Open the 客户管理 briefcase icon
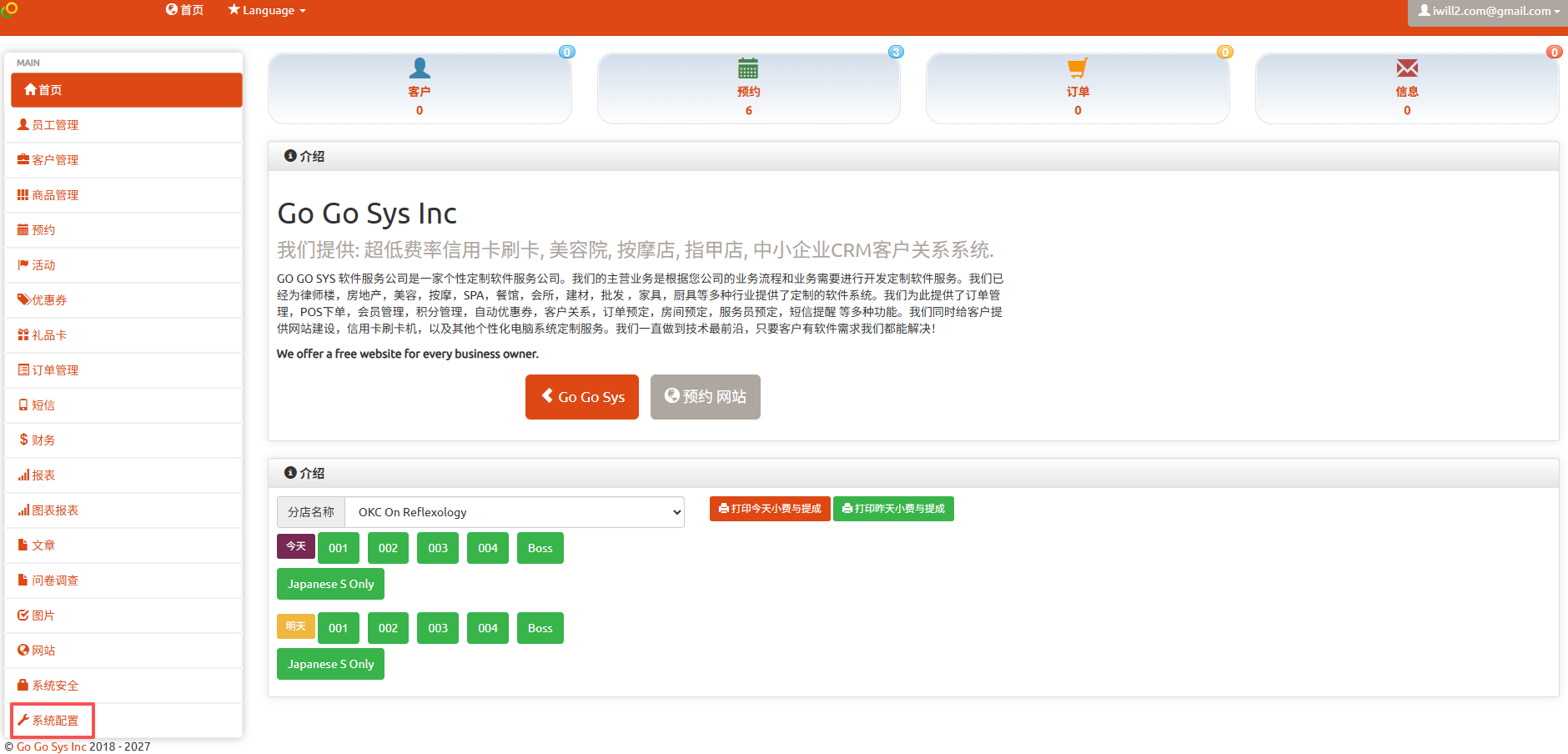 tap(23, 159)
